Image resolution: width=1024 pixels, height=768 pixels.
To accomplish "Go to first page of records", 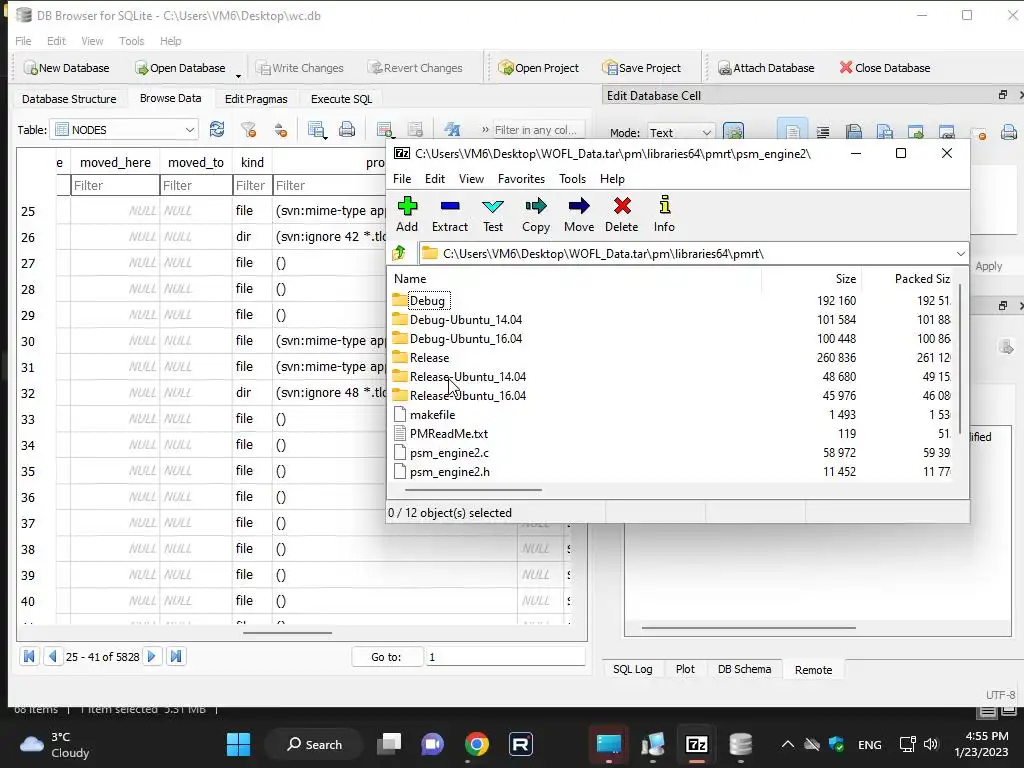I will point(29,656).
